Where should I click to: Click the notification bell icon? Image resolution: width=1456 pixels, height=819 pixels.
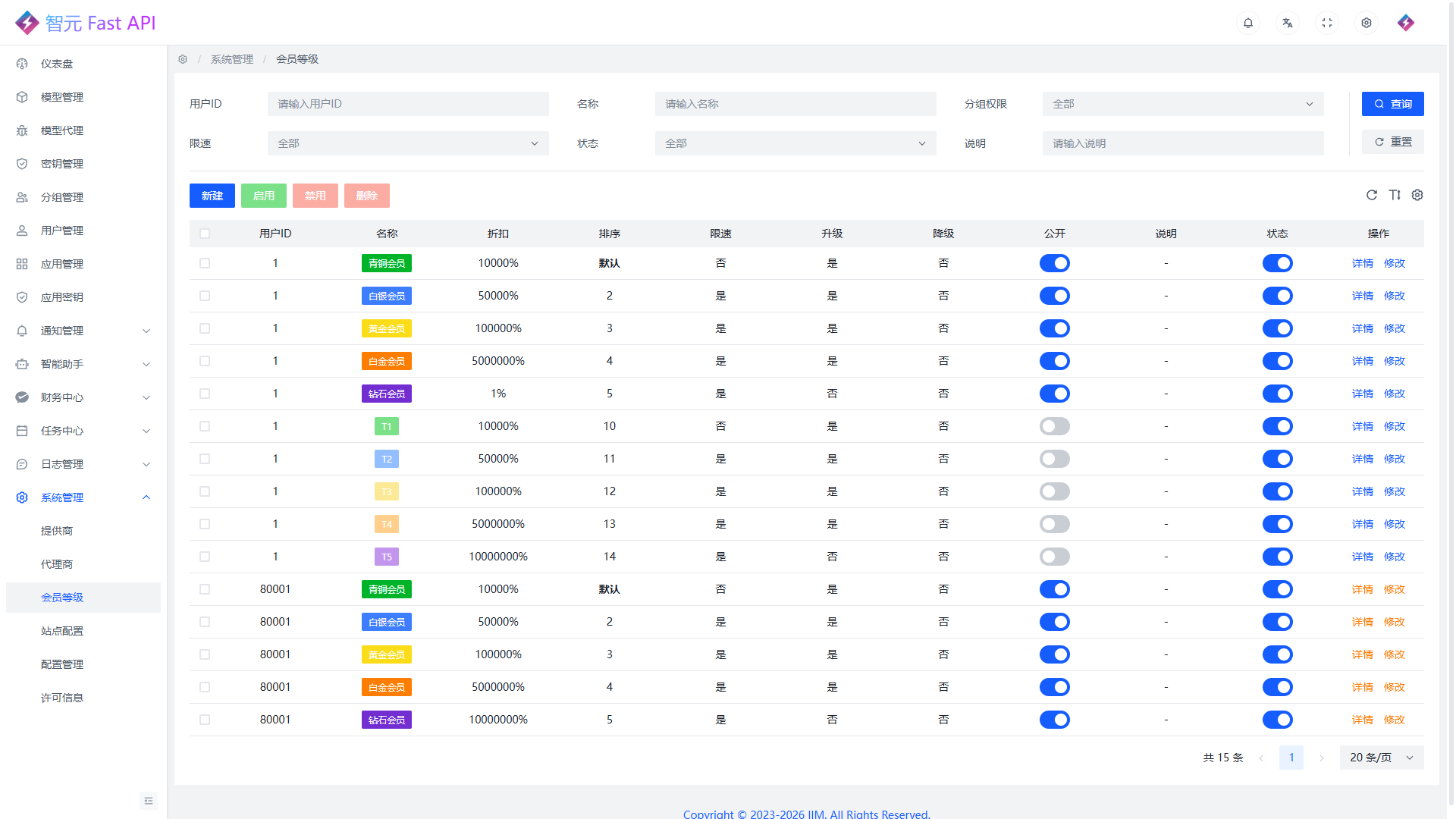click(1247, 23)
